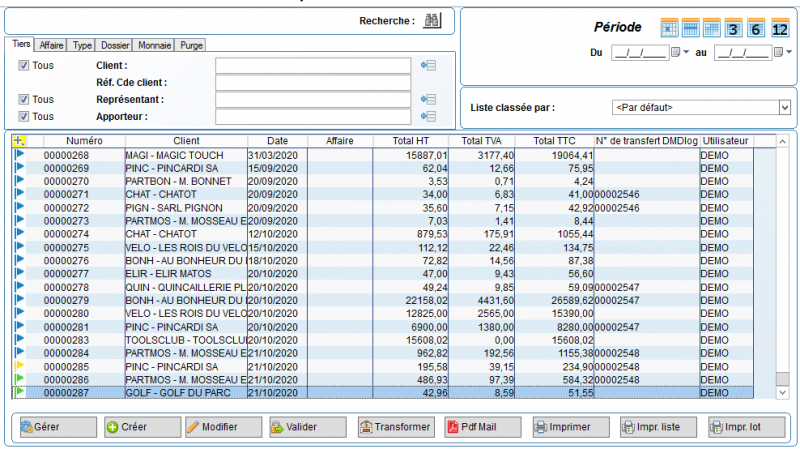Toggle the Tous checkbox for Représentant
This screenshot has height=449, width=800.
[24, 99]
